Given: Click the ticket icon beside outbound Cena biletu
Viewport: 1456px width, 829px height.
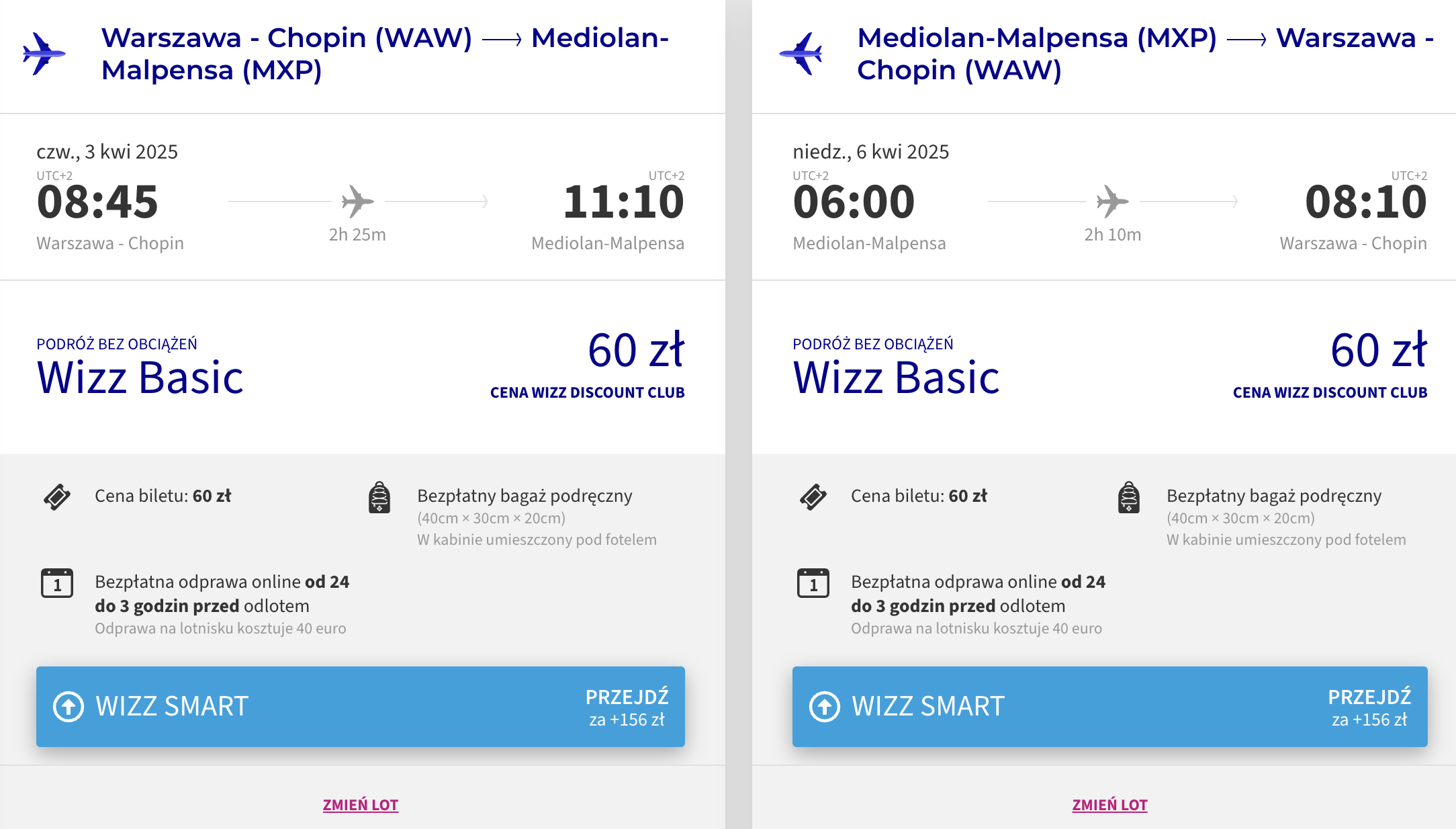Looking at the screenshot, I should [x=57, y=497].
